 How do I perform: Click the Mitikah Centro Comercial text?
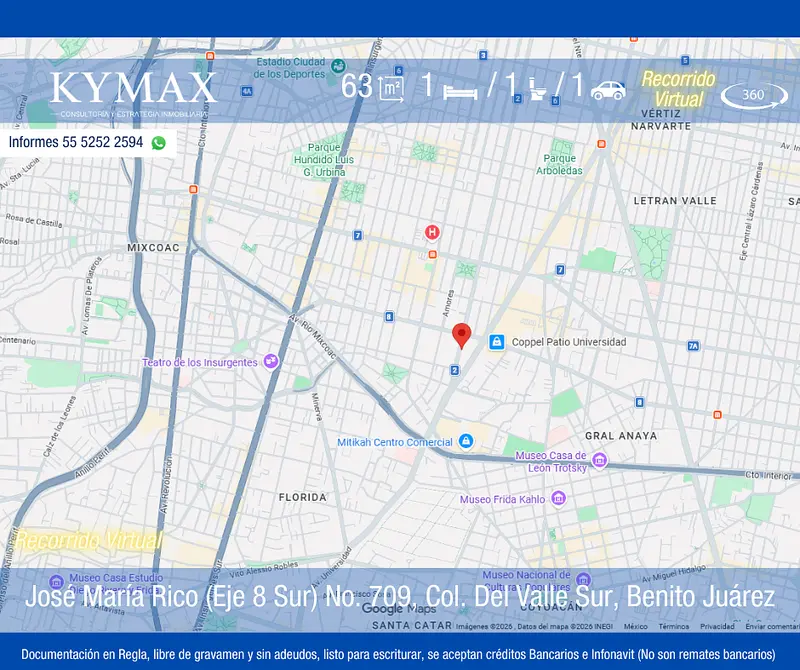pyautogui.click(x=395, y=442)
